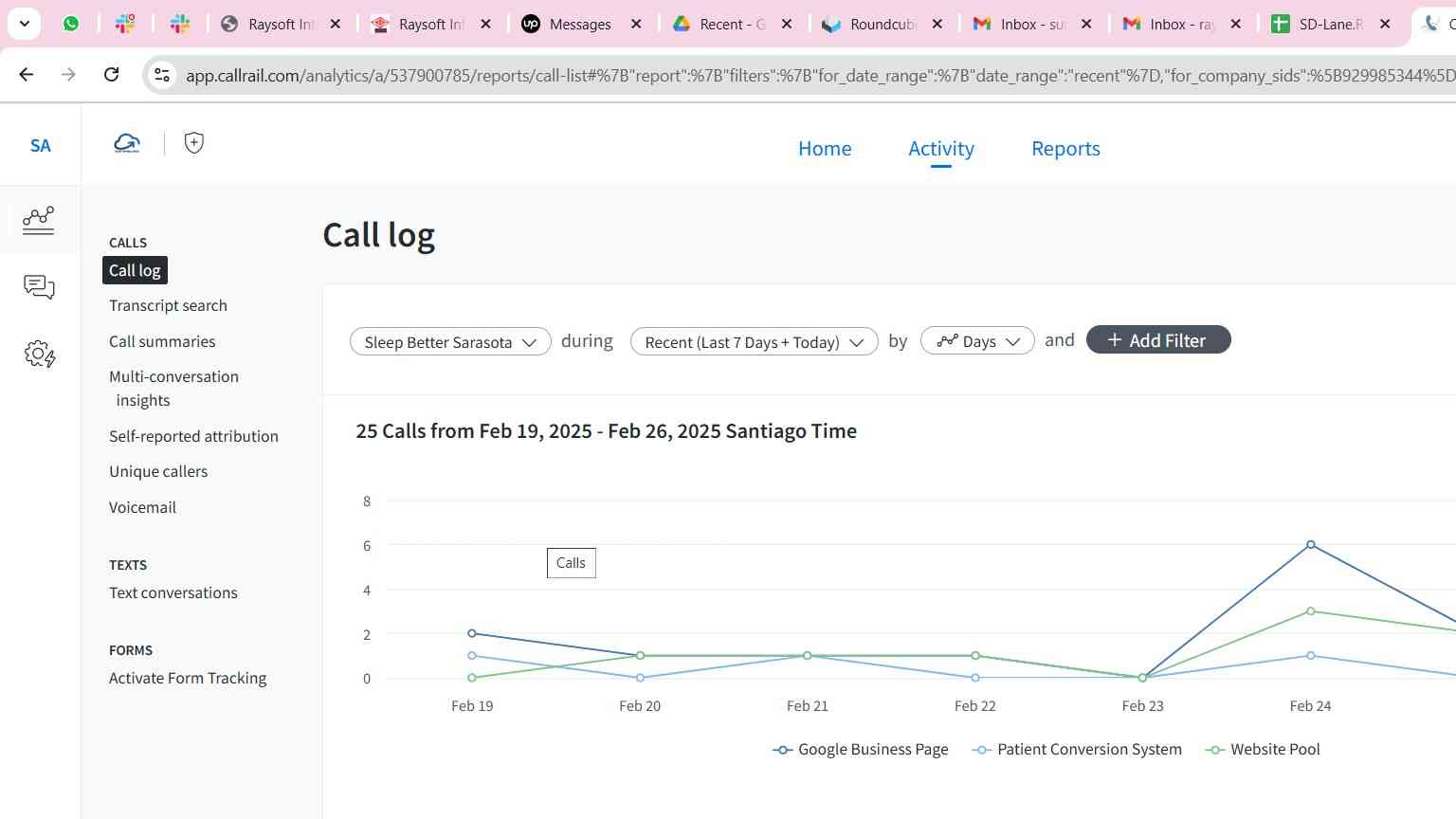The width and height of the screenshot is (1456, 819).
Task: Switch to the Gmail Inbox - ray tab
Action: [1170, 24]
